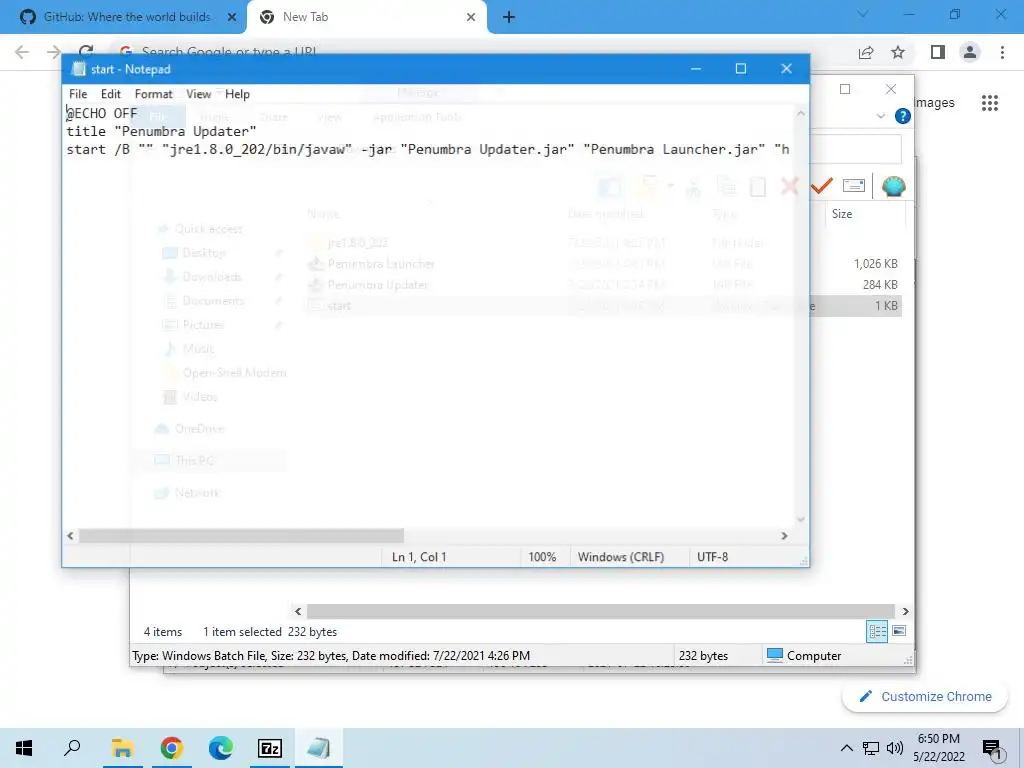The width and height of the screenshot is (1024, 768).
Task: Click Chrome back arrow
Action: (x=22, y=52)
